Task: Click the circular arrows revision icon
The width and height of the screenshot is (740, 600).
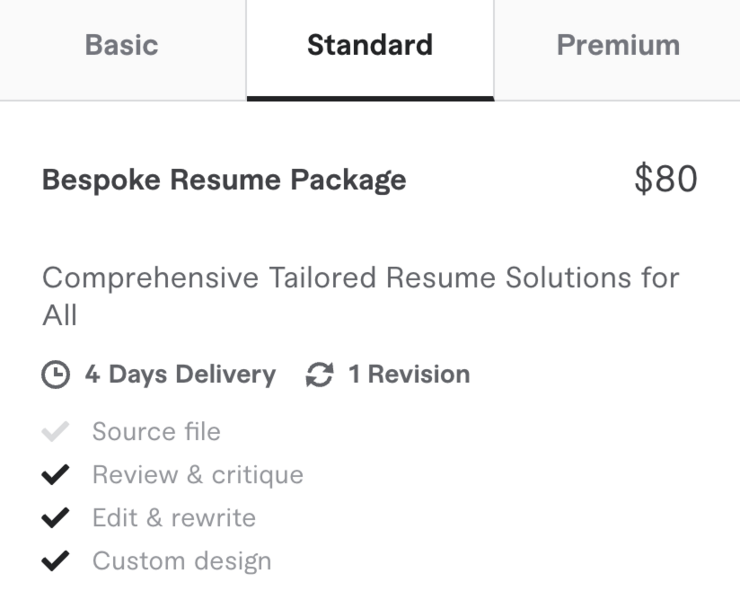Action: pos(319,375)
